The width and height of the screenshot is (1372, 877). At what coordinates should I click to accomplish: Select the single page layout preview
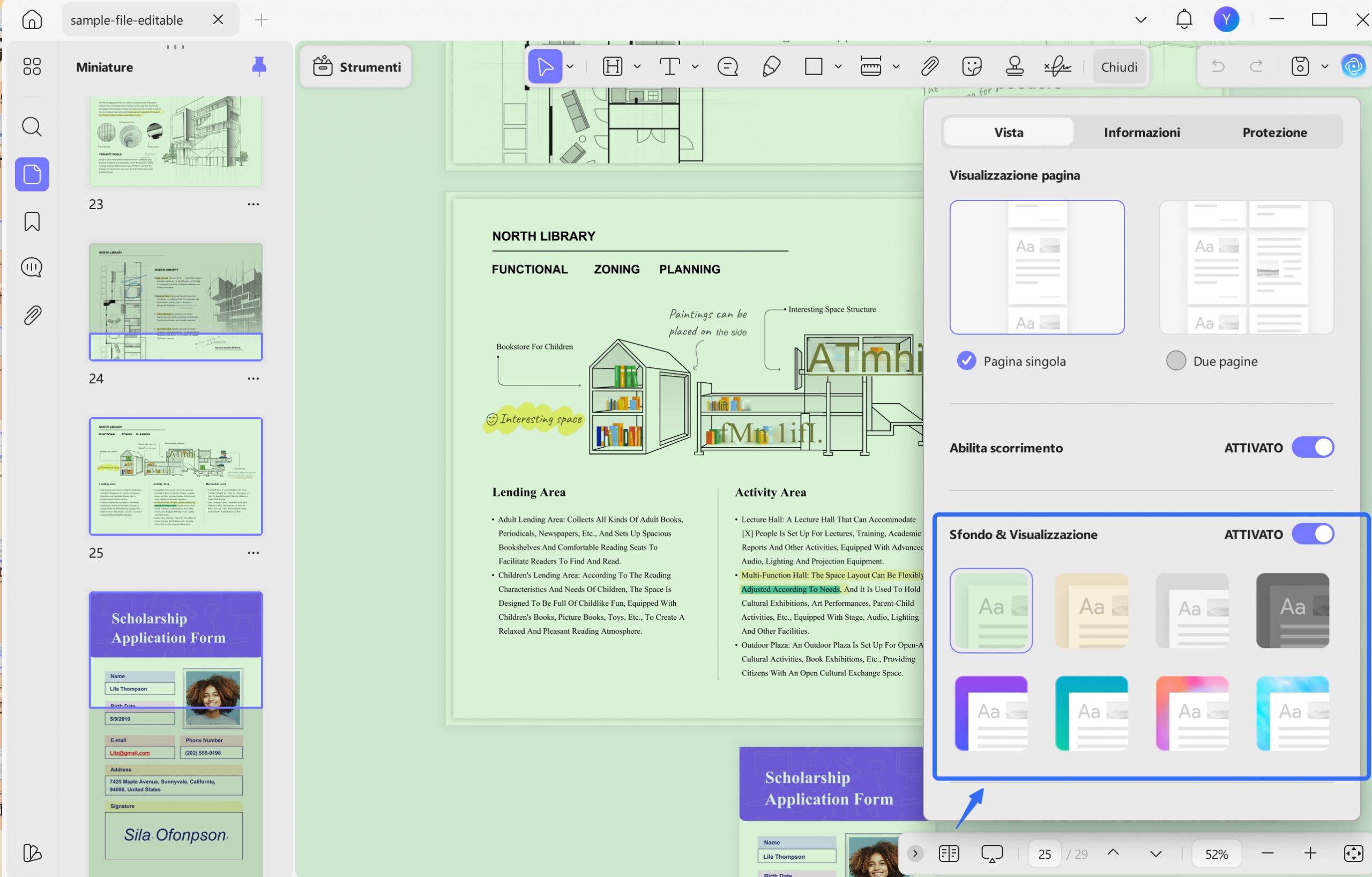point(1037,267)
